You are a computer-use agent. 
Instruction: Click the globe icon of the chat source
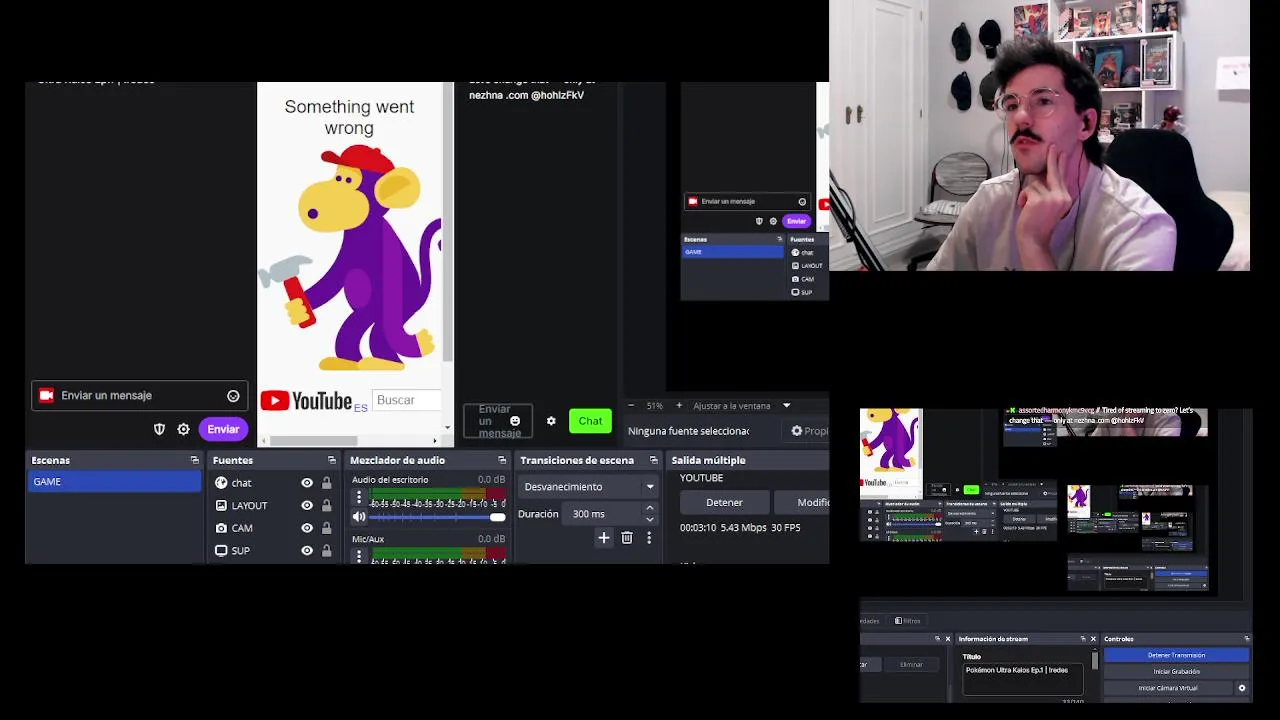[x=221, y=483]
